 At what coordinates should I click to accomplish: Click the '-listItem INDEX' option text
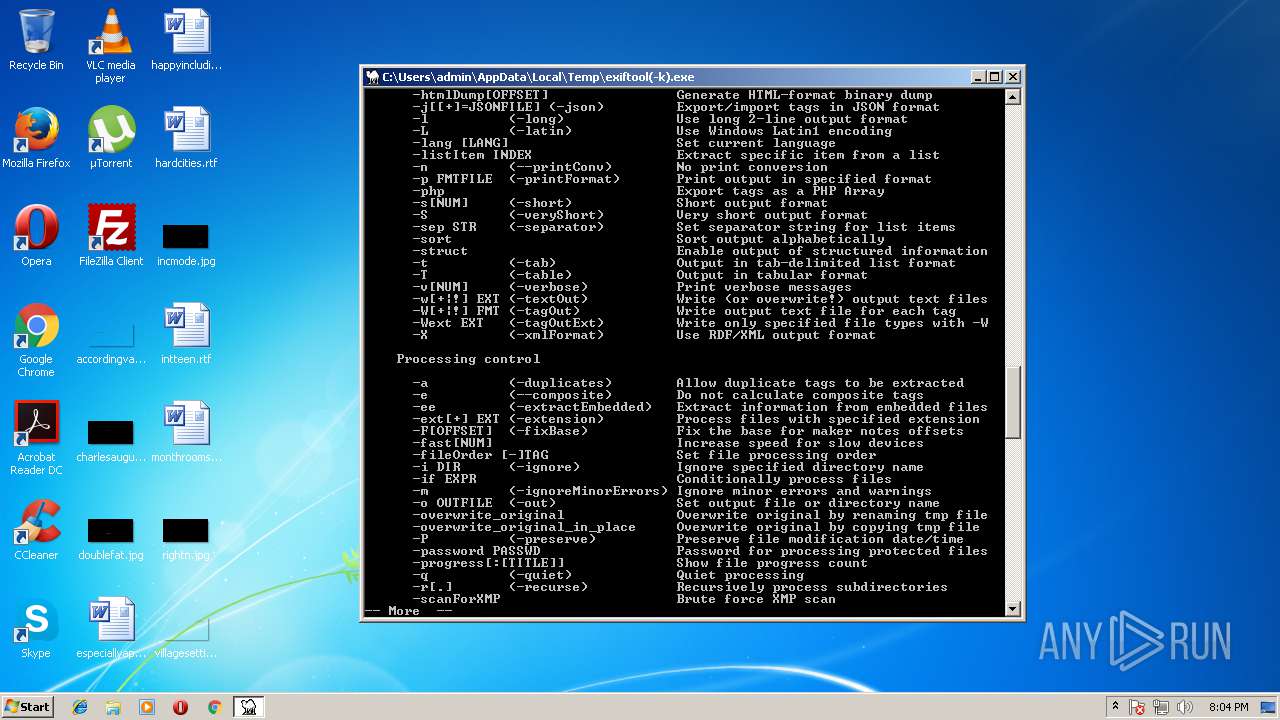472,155
